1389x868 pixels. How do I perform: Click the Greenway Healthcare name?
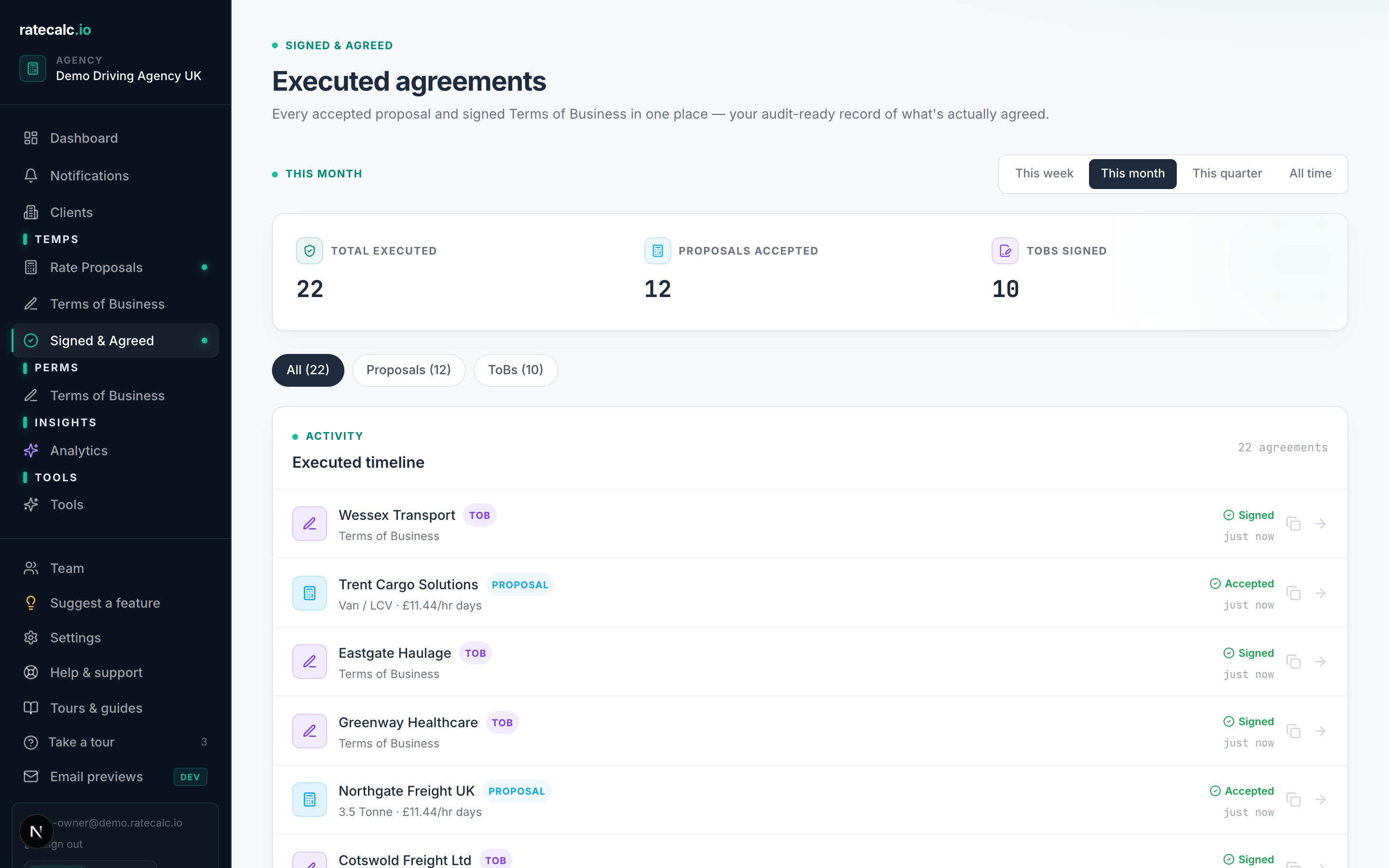tap(408, 723)
